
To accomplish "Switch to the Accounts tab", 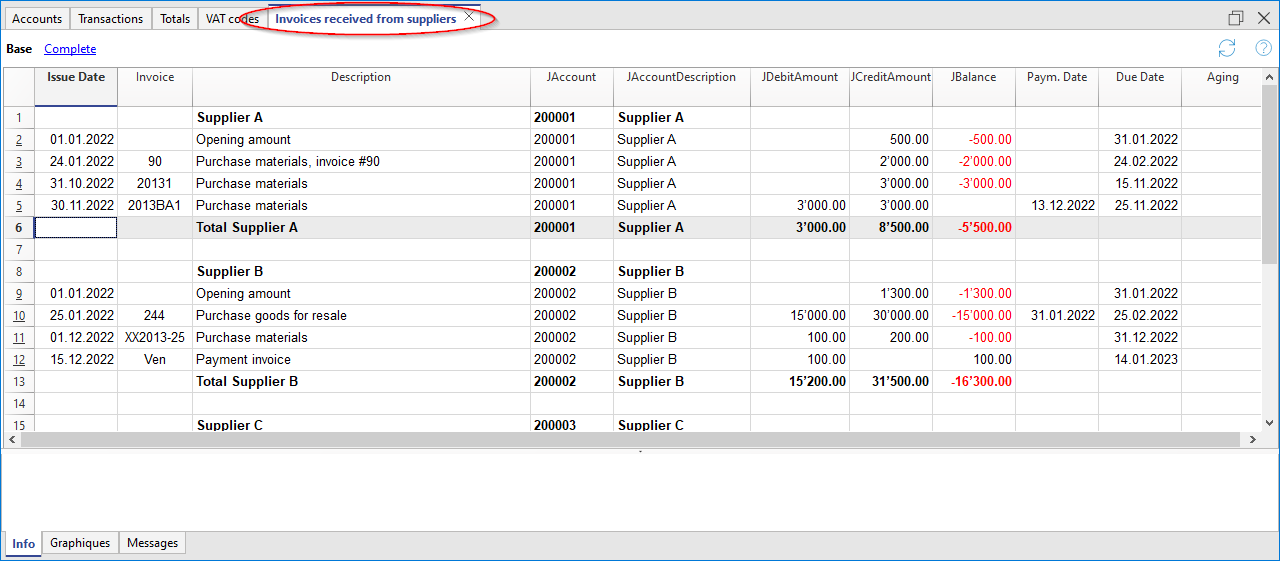I will [x=37, y=19].
